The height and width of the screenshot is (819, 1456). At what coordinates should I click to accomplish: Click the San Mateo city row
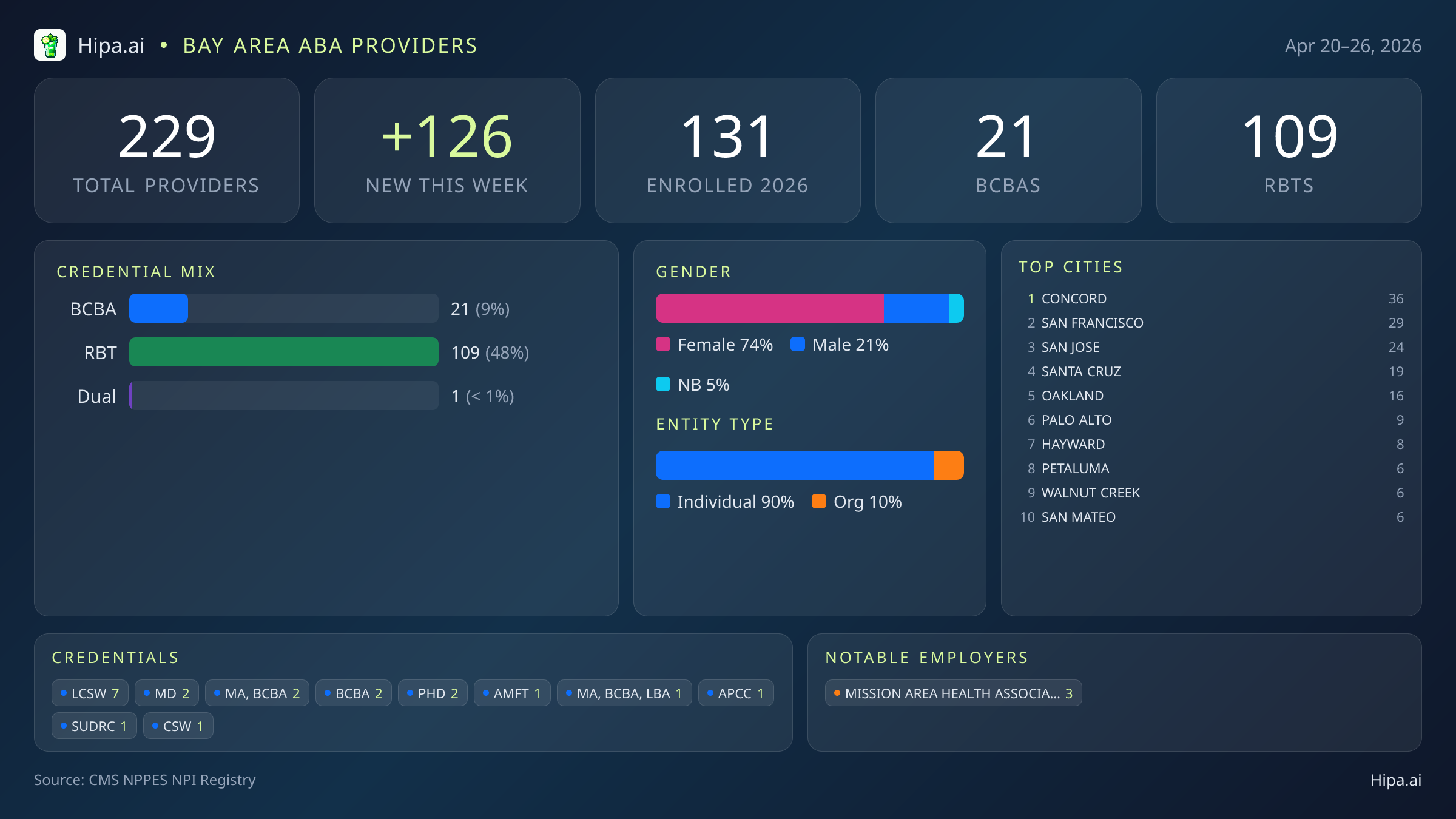[x=1079, y=517]
